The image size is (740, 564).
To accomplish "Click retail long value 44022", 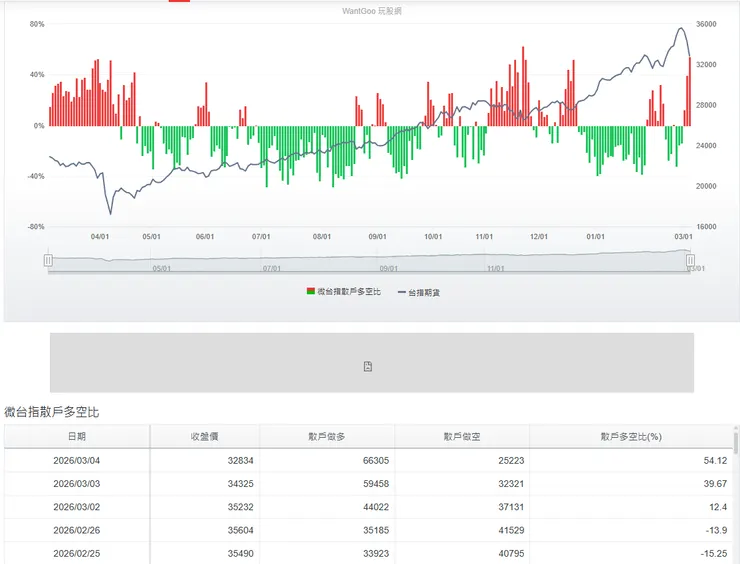I will (376, 507).
